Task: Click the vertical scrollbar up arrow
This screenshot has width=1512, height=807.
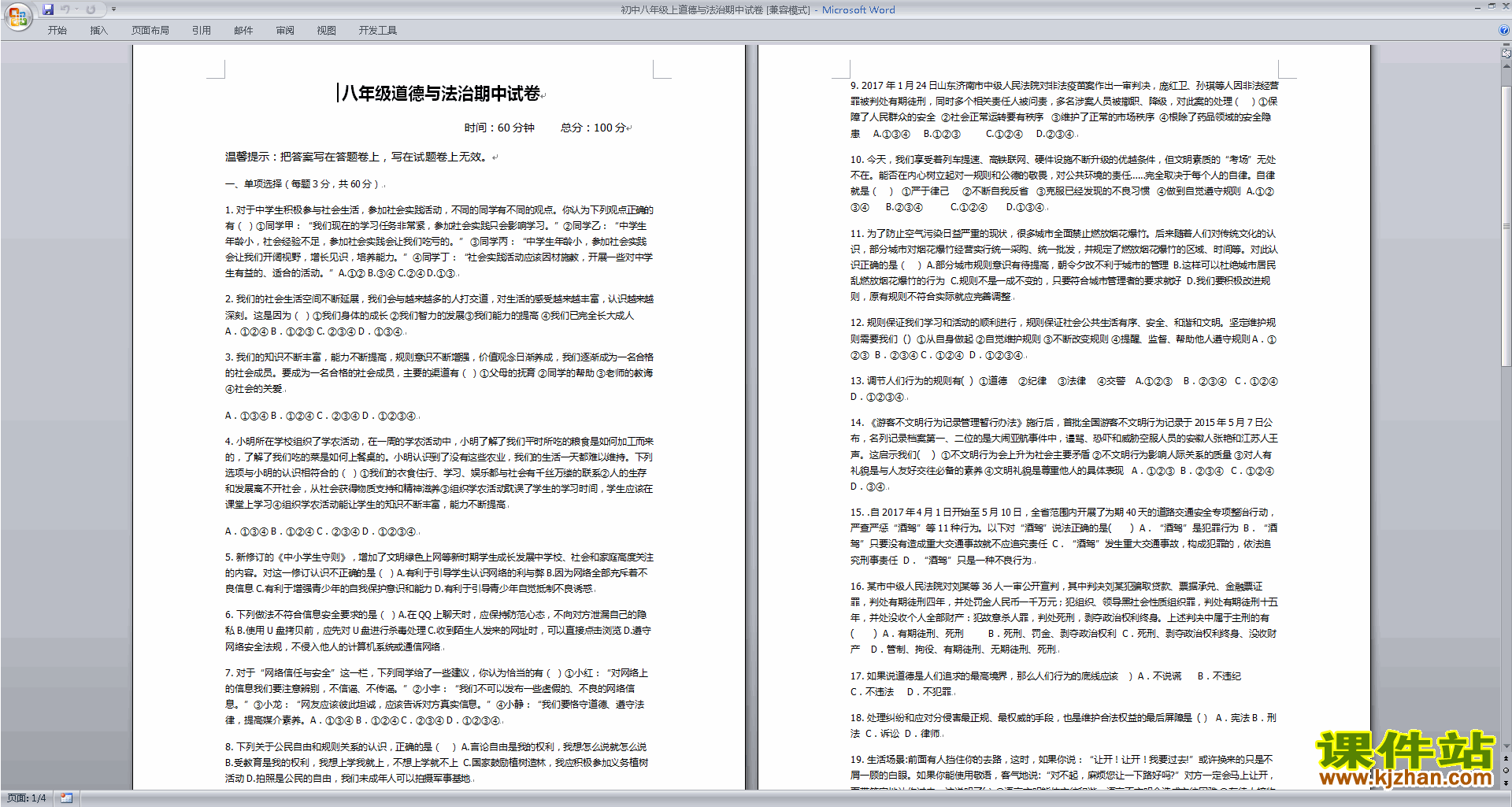Action: click(x=1506, y=65)
